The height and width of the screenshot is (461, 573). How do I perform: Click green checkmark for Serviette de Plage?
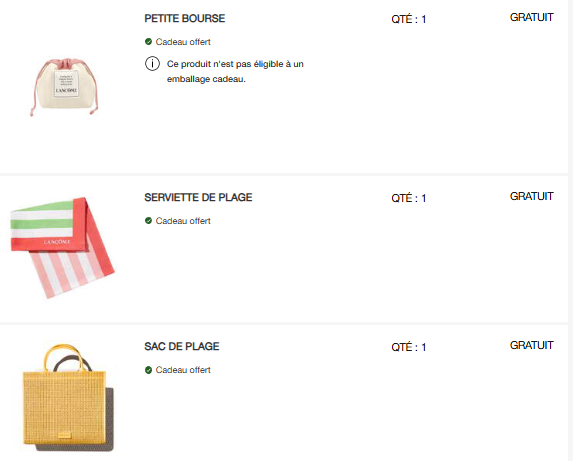coord(148,221)
